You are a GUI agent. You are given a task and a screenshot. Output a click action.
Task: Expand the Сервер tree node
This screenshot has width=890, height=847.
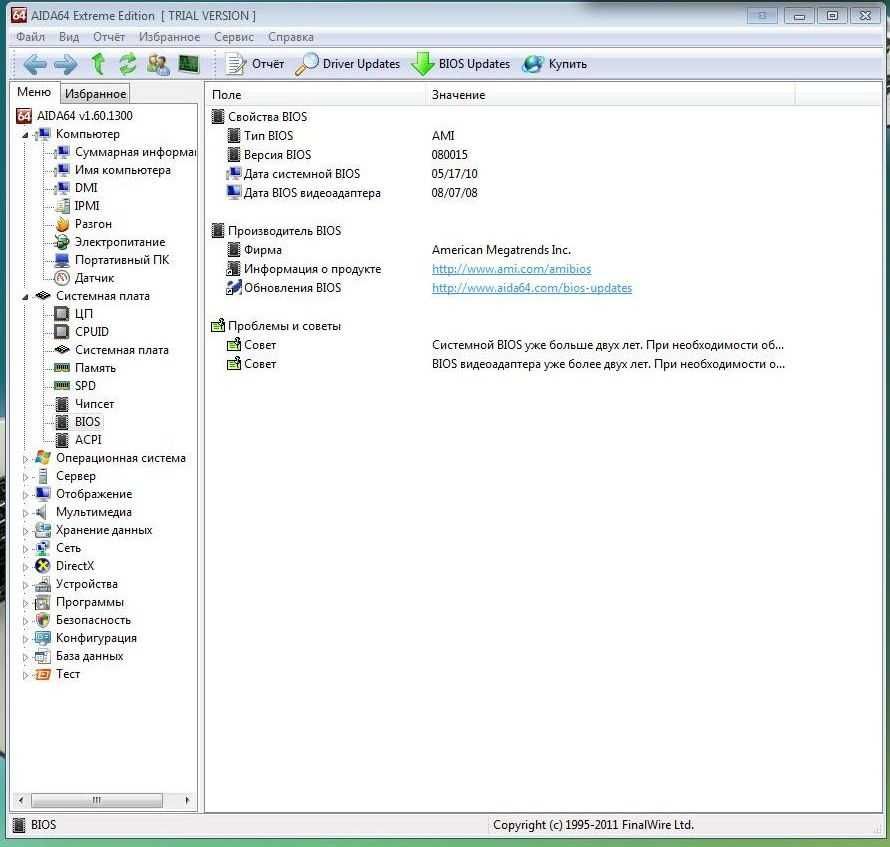point(25,477)
